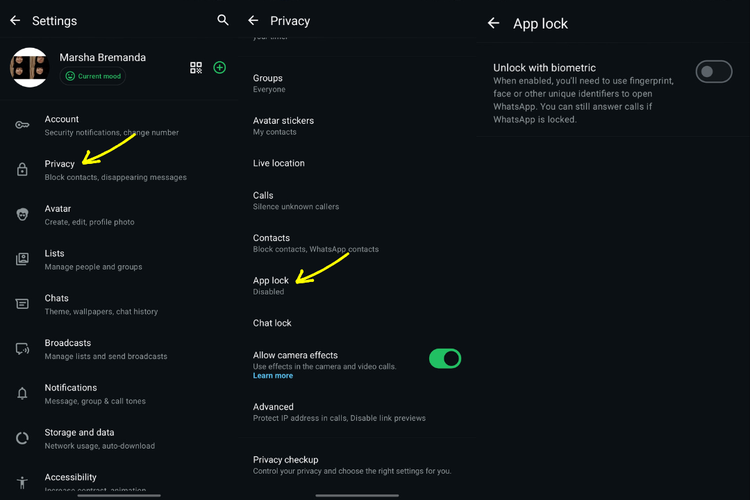Screen dimensions: 750x500
Task: Open Privacy checkup
Action: tap(357, 465)
